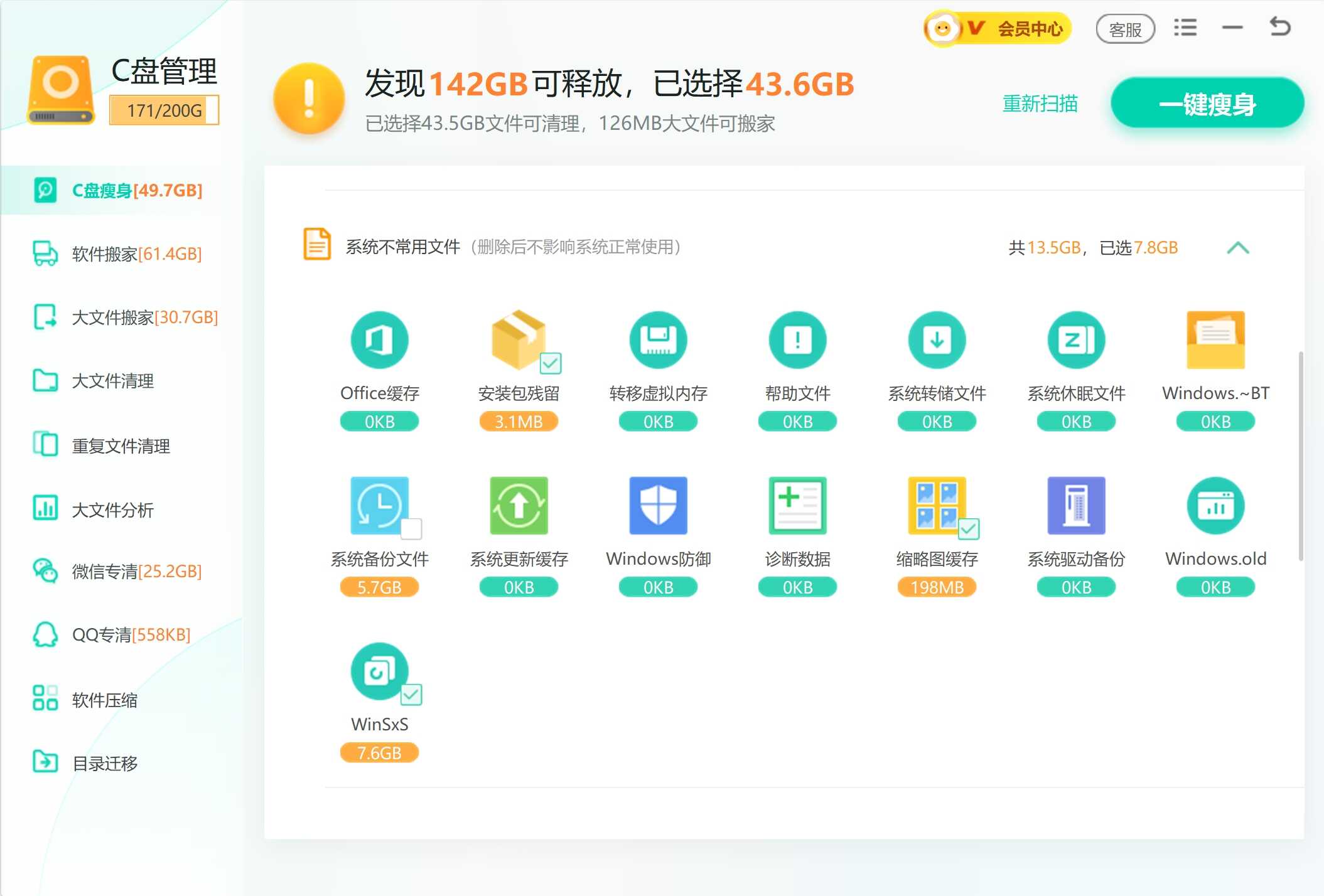Click the 系统转储文件 icon
Screen dimensions: 1324x896
[937, 340]
